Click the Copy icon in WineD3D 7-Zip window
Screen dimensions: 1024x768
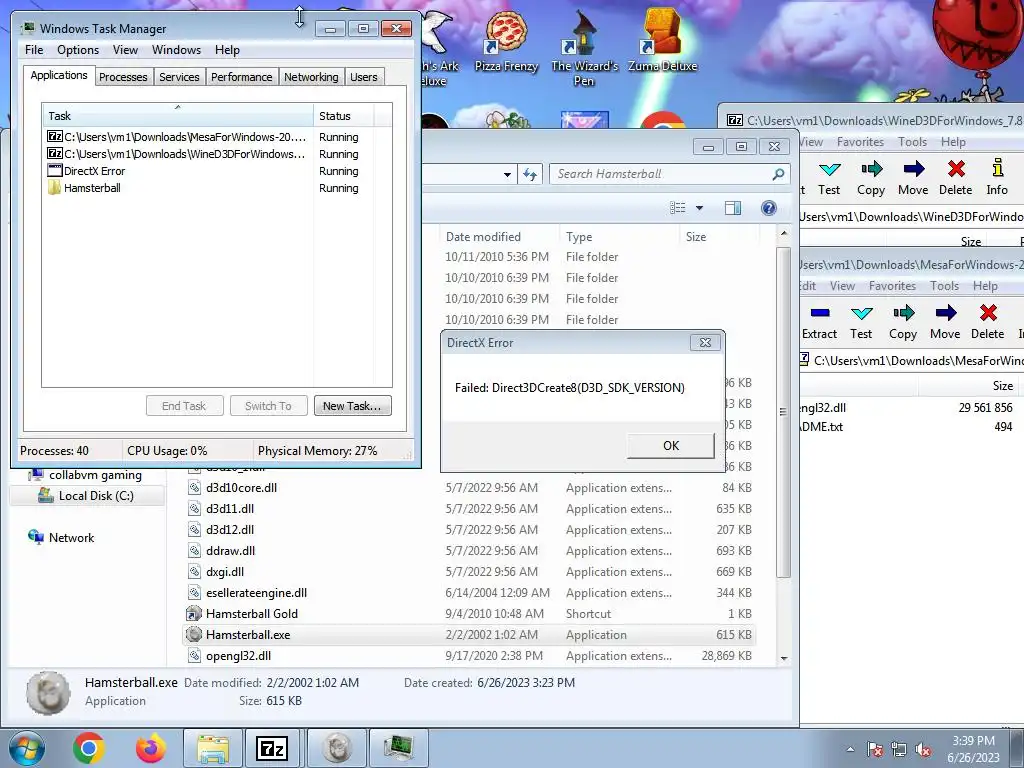click(x=871, y=178)
